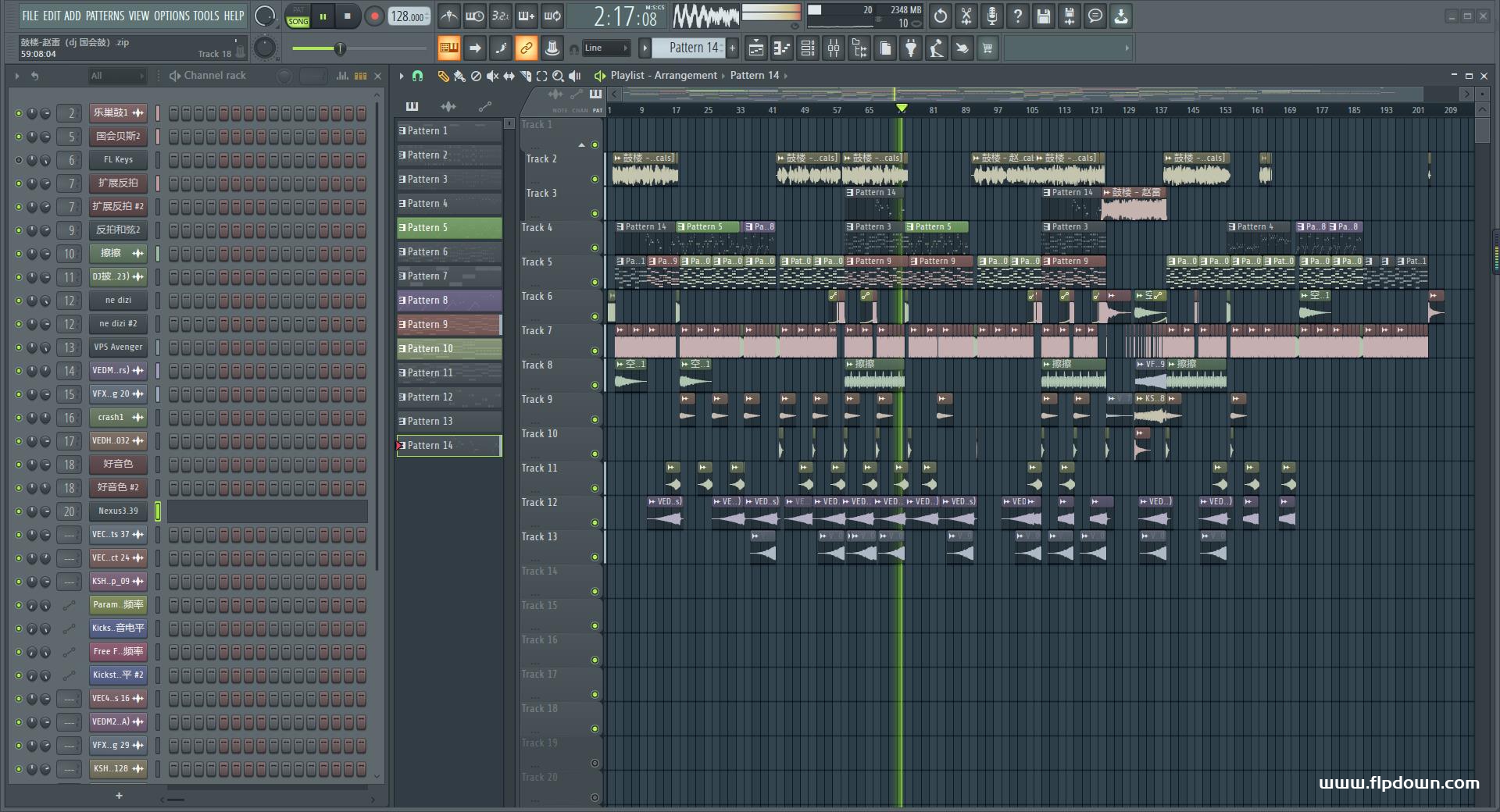1500x812 pixels.
Task: Toggle blend recording overdub icon
Action: [526, 16]
